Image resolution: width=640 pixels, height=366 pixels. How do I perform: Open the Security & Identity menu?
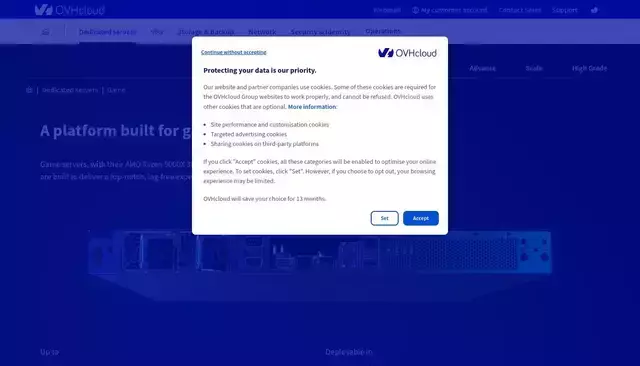[x=320, y=32]
